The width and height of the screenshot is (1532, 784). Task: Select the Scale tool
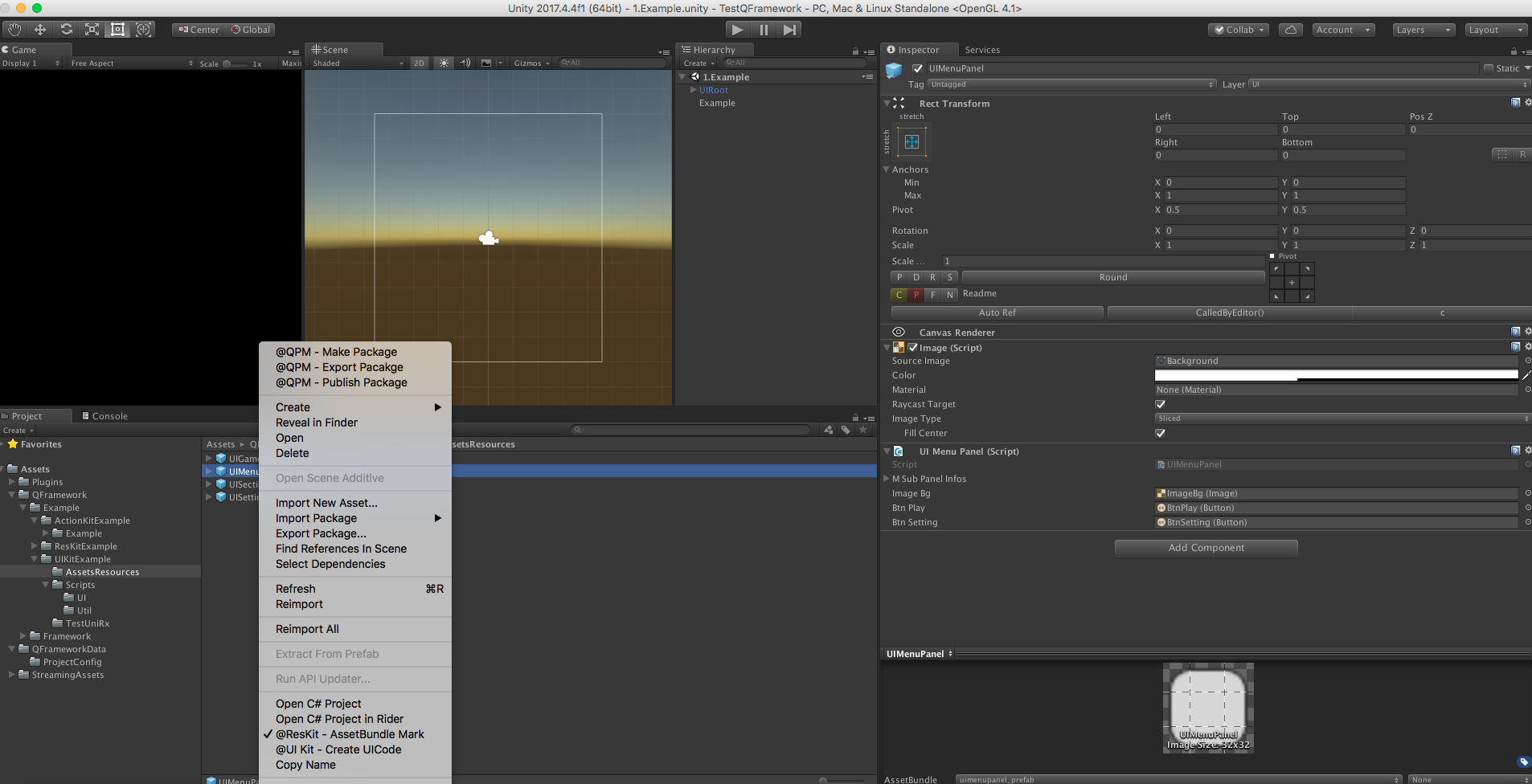pyautogui.click(x=92, y=29)
